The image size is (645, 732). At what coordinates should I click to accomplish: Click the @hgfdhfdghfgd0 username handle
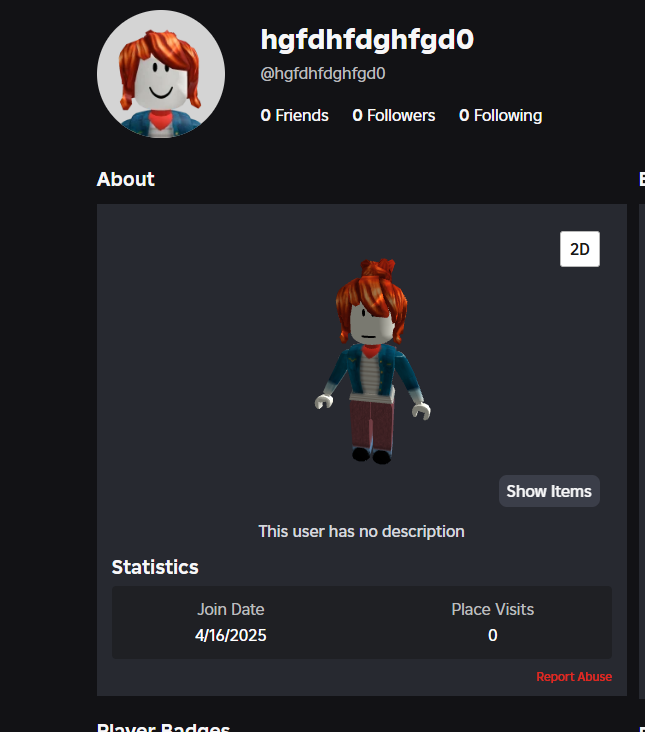(323, 73)
